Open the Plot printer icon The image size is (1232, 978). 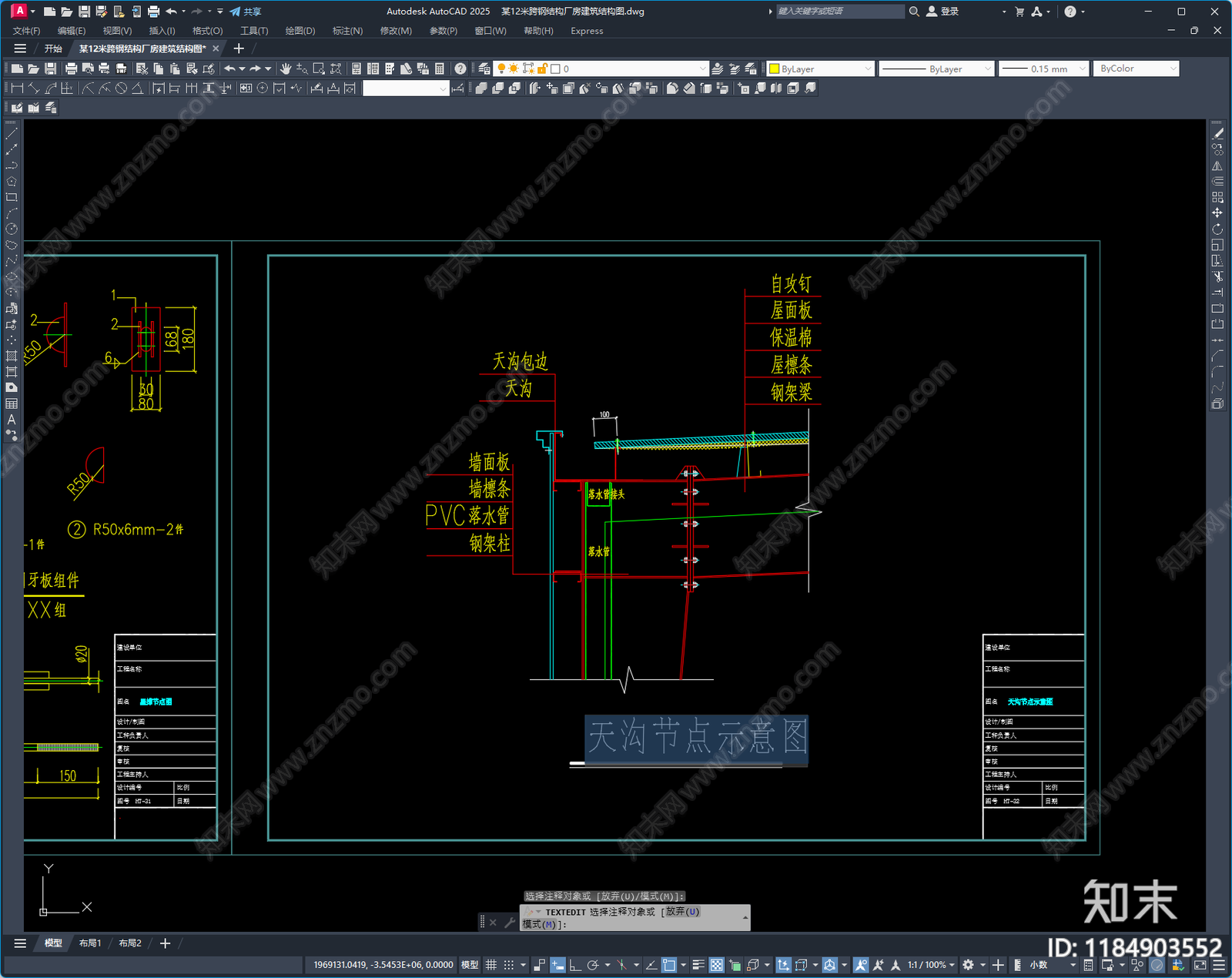coord(72,69)
